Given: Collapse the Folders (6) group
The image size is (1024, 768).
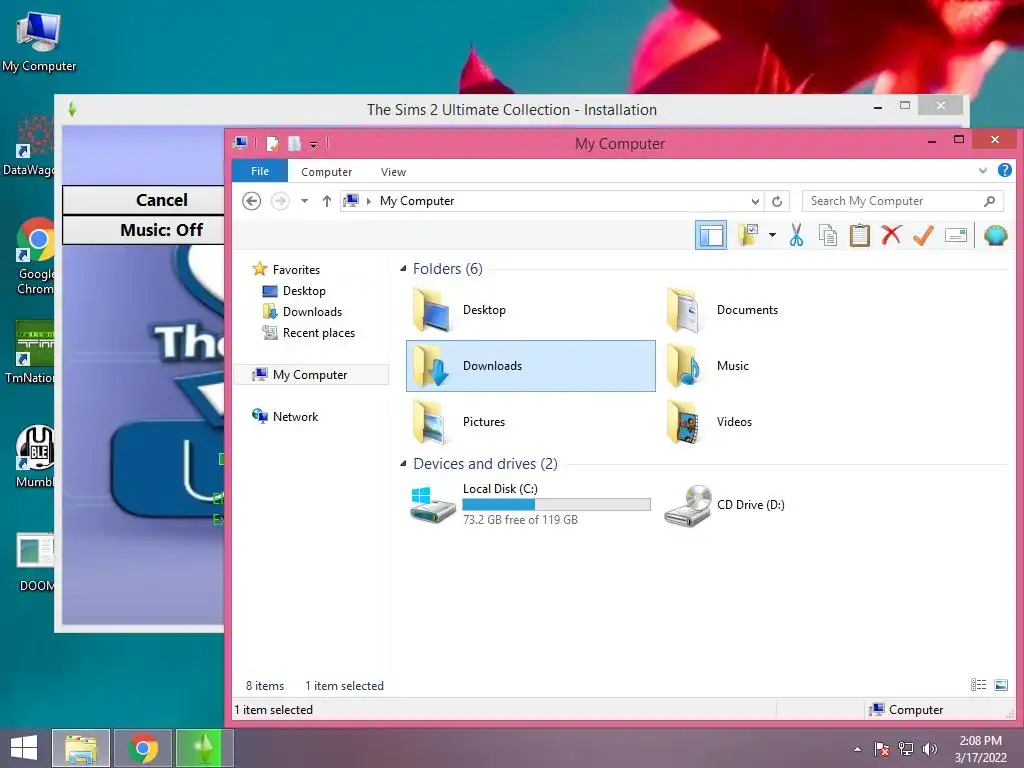Looking at the screenshot, I should click(403, 268).
